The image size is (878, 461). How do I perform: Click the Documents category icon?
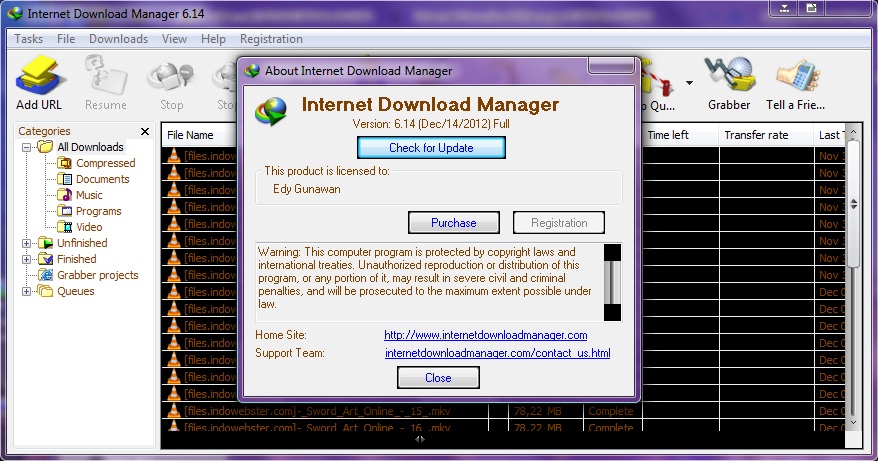(66, 179)
